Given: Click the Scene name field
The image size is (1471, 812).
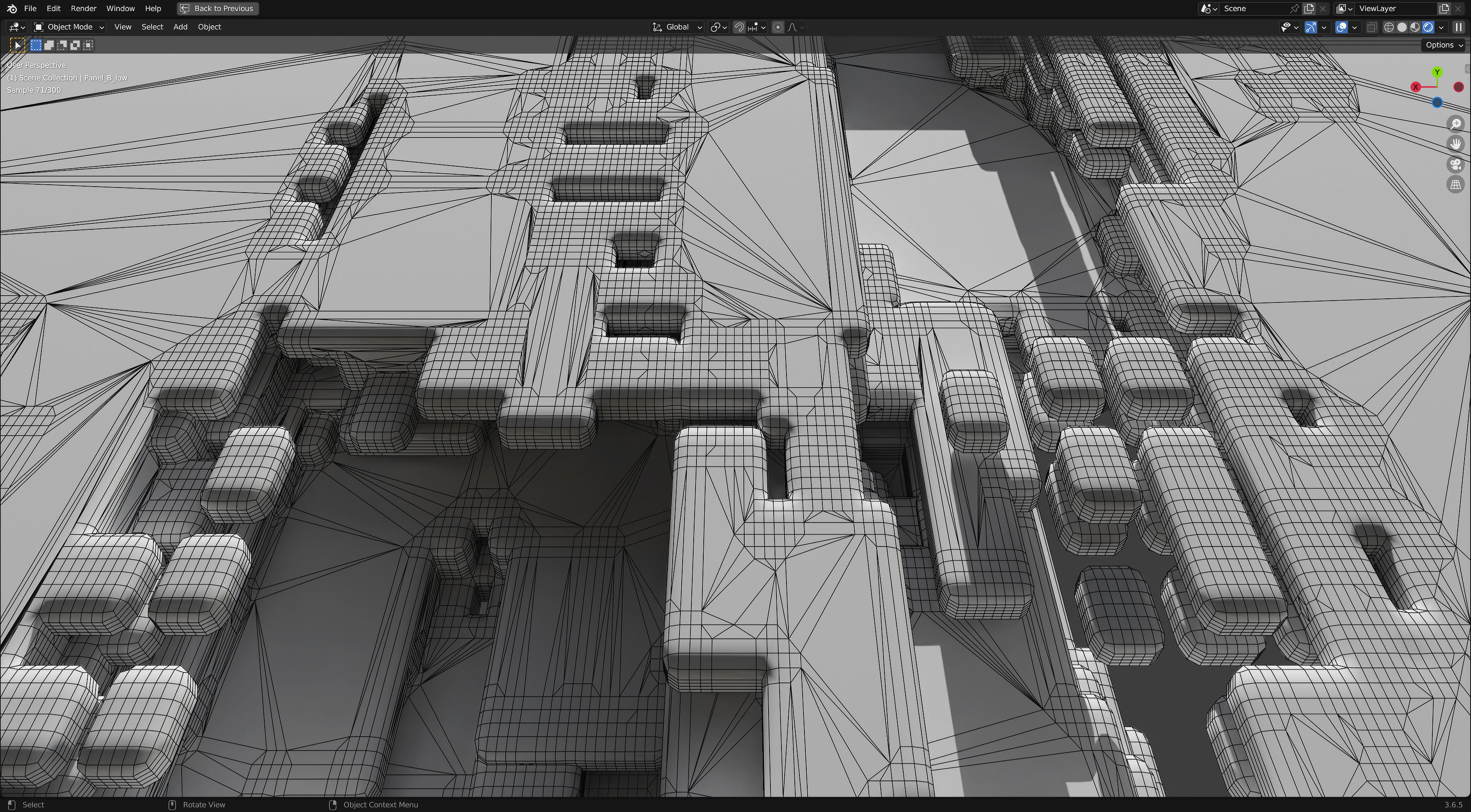Looking at the screenshot, I should coord(1254,9).
